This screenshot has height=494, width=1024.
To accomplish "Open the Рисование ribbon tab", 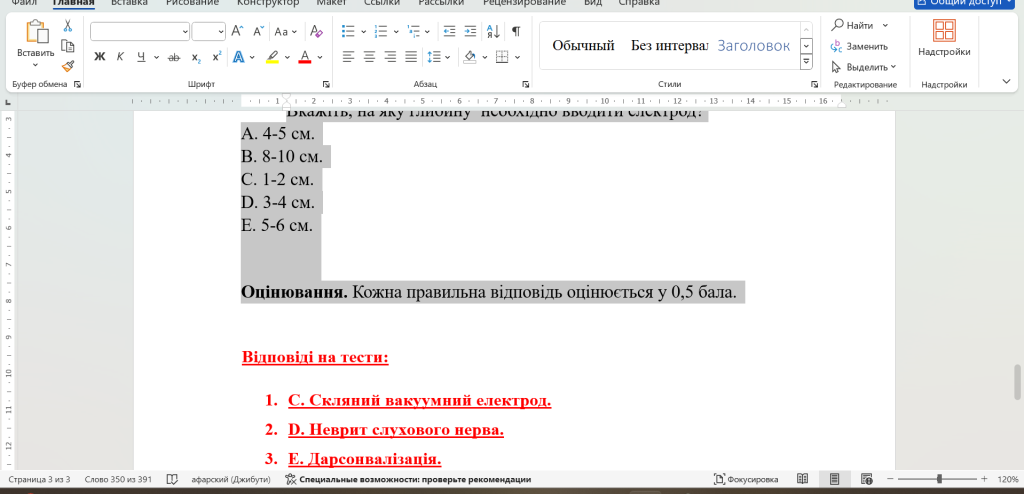I will 191,3.
